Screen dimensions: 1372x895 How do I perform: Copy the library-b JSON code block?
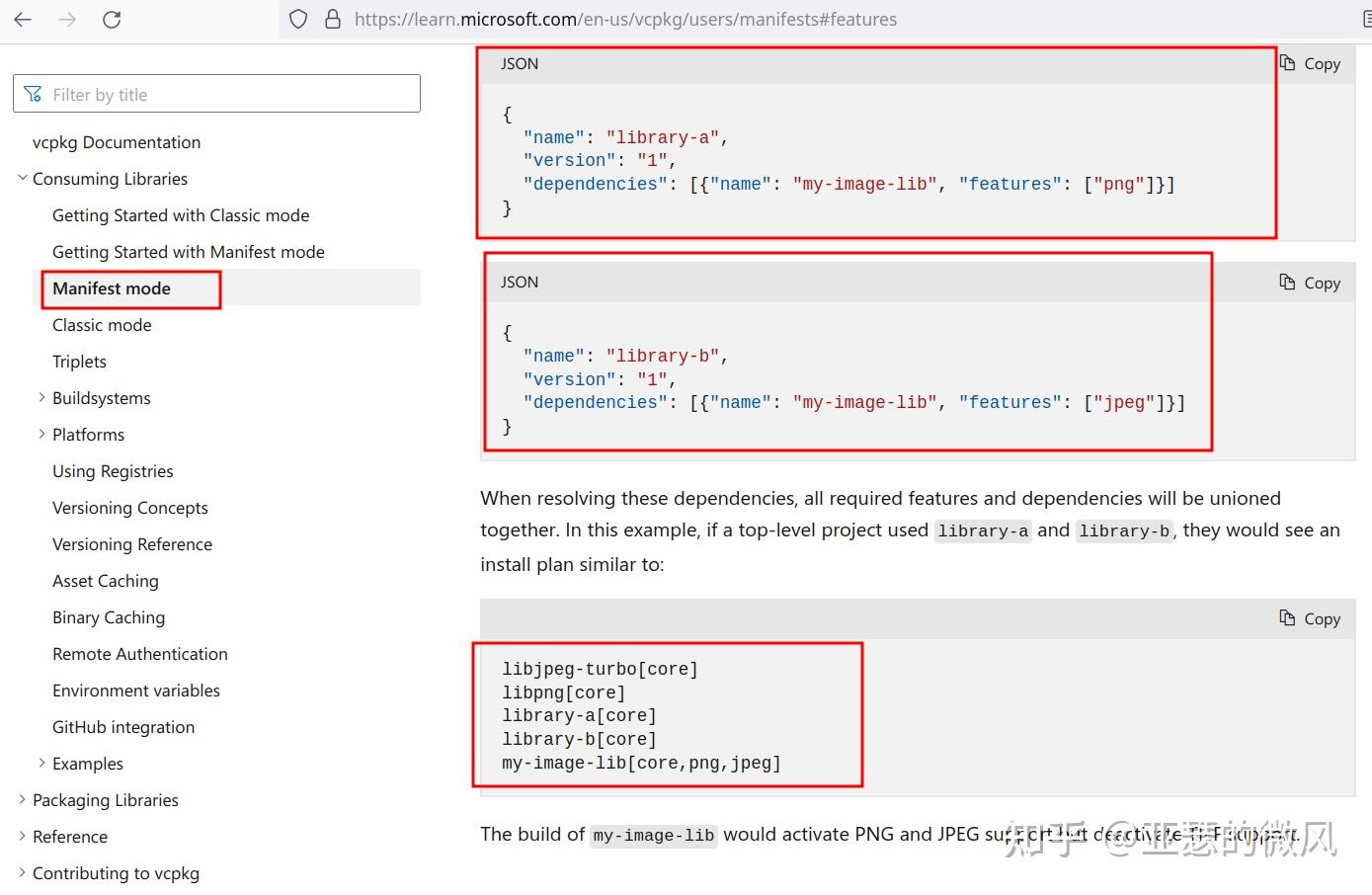pyautogui.click(x=1310, y=283)
